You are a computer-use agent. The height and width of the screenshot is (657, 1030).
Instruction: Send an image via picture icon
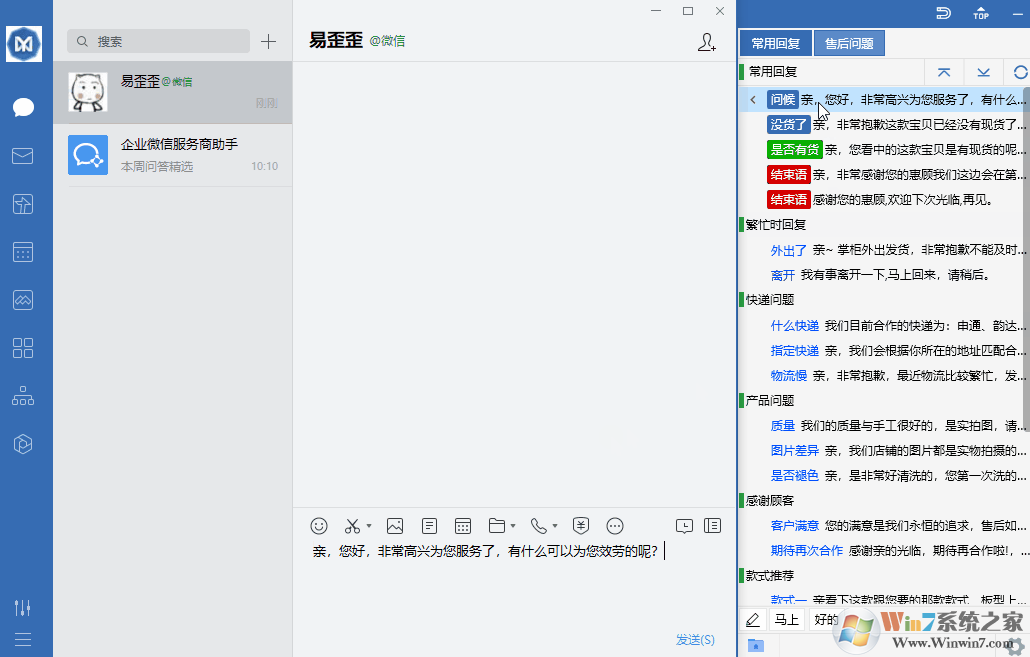pyautogui.click(x=395, y=526)
